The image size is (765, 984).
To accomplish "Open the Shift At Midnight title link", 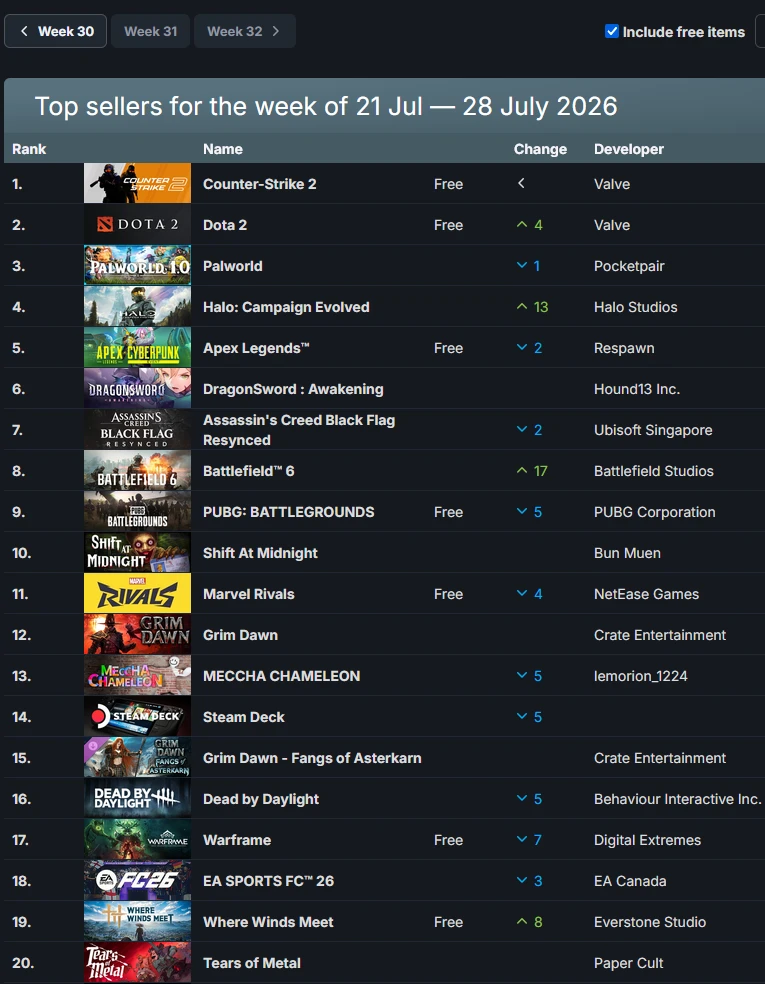I will pos(260,553).
